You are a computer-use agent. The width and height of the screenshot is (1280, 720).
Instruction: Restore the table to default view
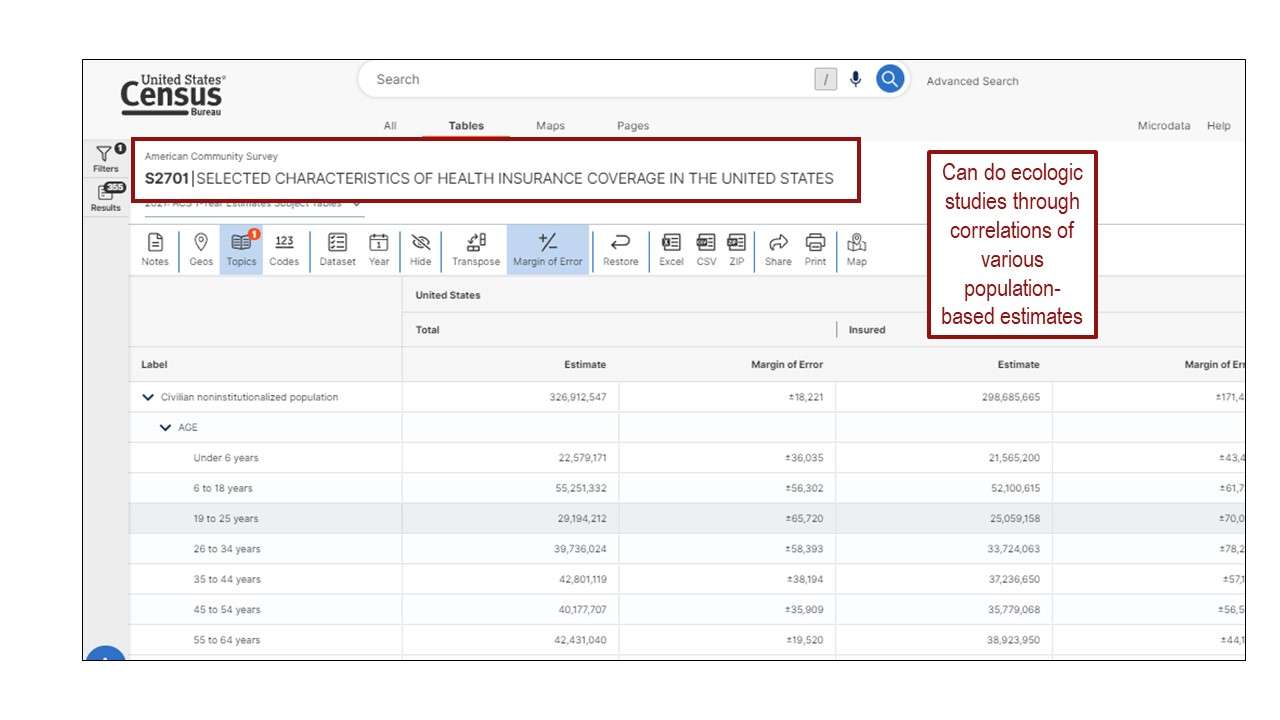pyautogui.click(x=620, y=248)
